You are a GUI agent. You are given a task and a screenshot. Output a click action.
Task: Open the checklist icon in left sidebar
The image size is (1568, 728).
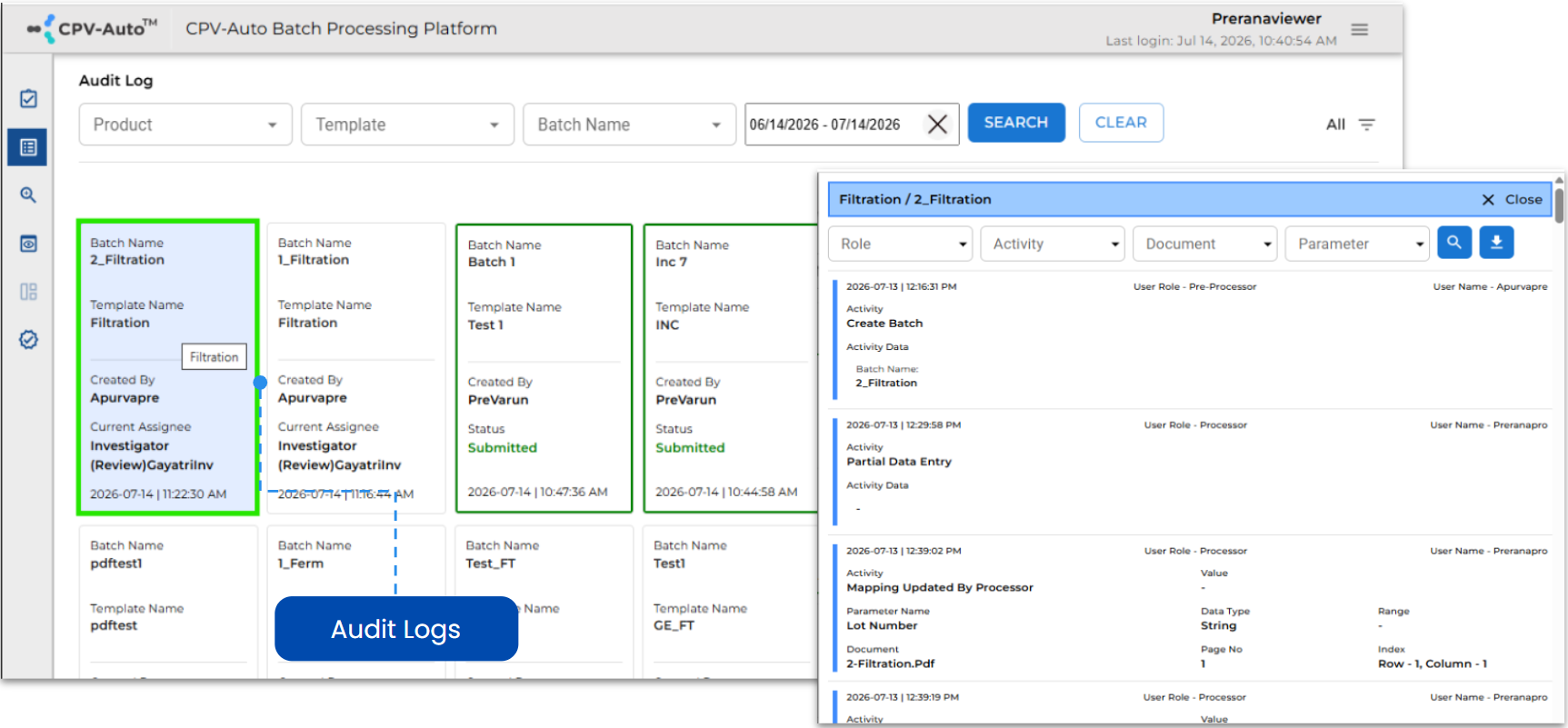point(28,98)
